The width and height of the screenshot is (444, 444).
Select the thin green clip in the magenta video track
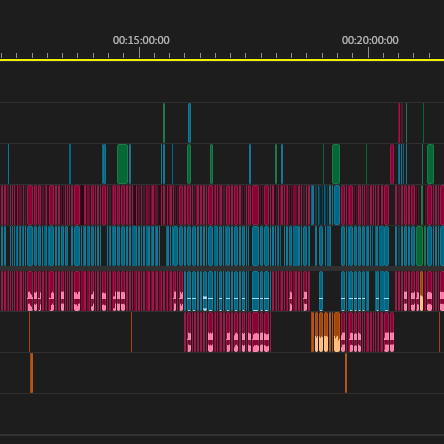point(422,205)
